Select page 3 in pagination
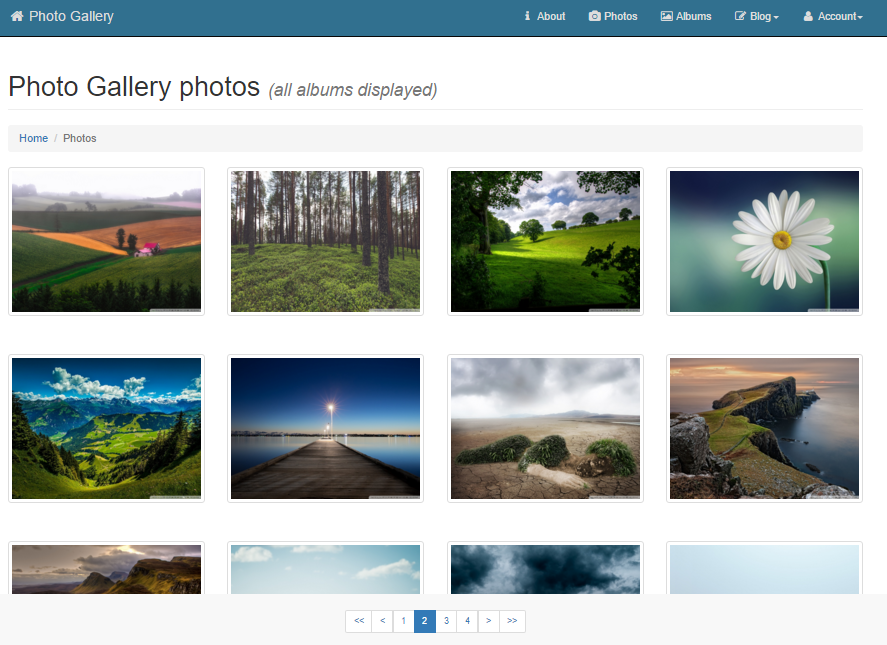 tap(446, 621)
